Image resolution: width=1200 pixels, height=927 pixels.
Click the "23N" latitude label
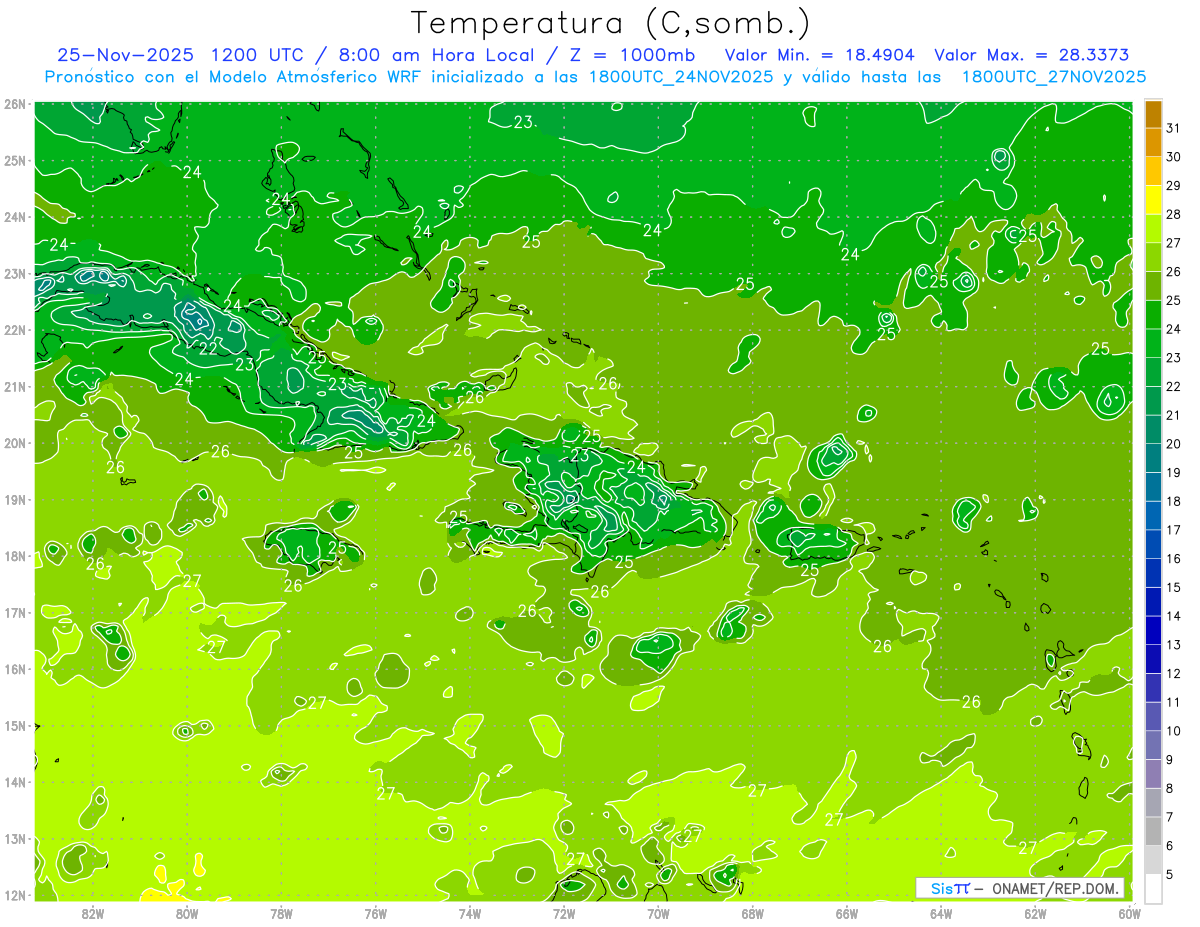pyautogui.click(x=15, y=274)
